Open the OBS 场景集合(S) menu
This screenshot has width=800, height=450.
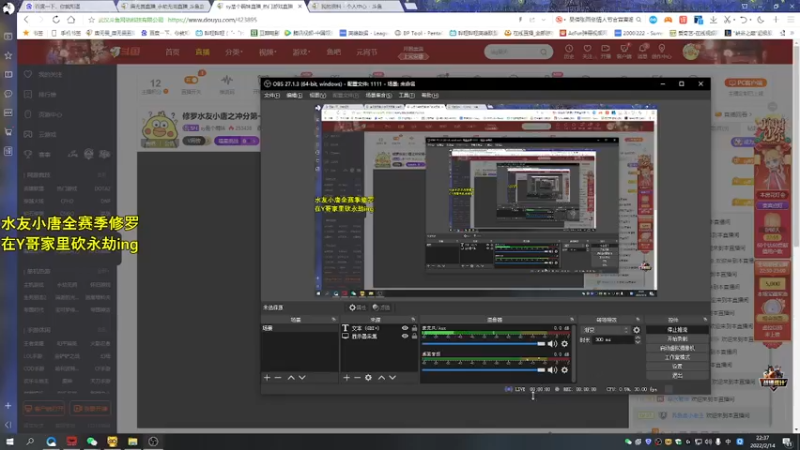pyautogui.click(x=379, y=95)
